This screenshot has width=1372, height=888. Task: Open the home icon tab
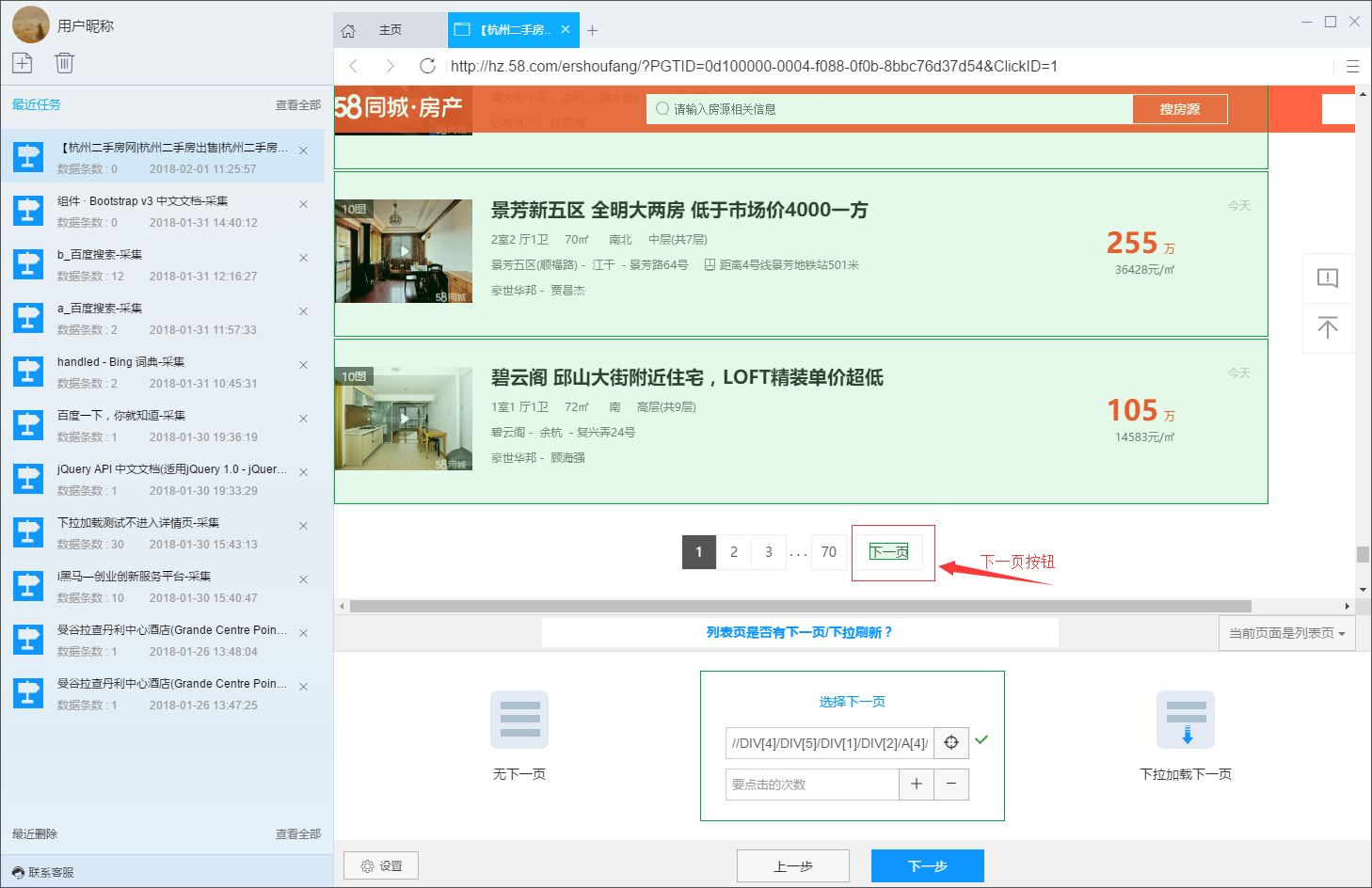point(348,30)
